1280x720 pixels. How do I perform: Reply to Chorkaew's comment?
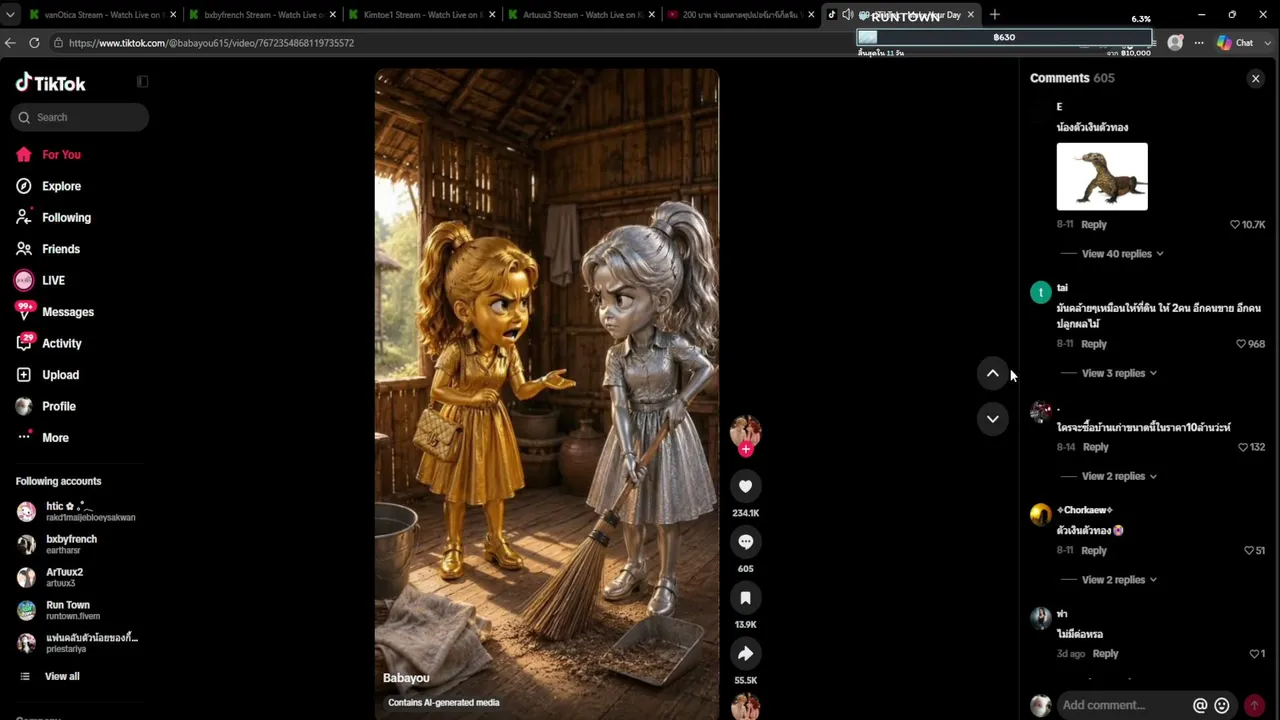pos(1093,551)
